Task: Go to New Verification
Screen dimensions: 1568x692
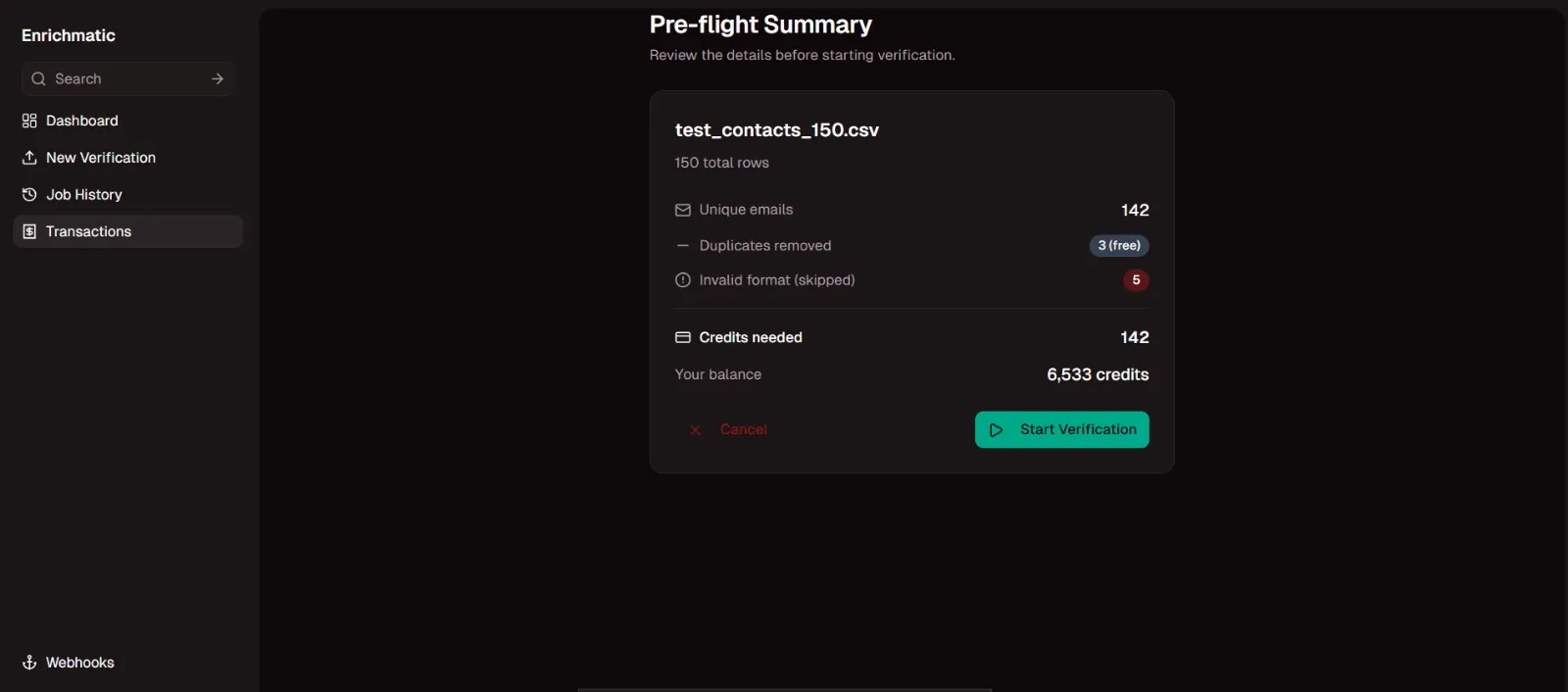Action: (101, 158)
